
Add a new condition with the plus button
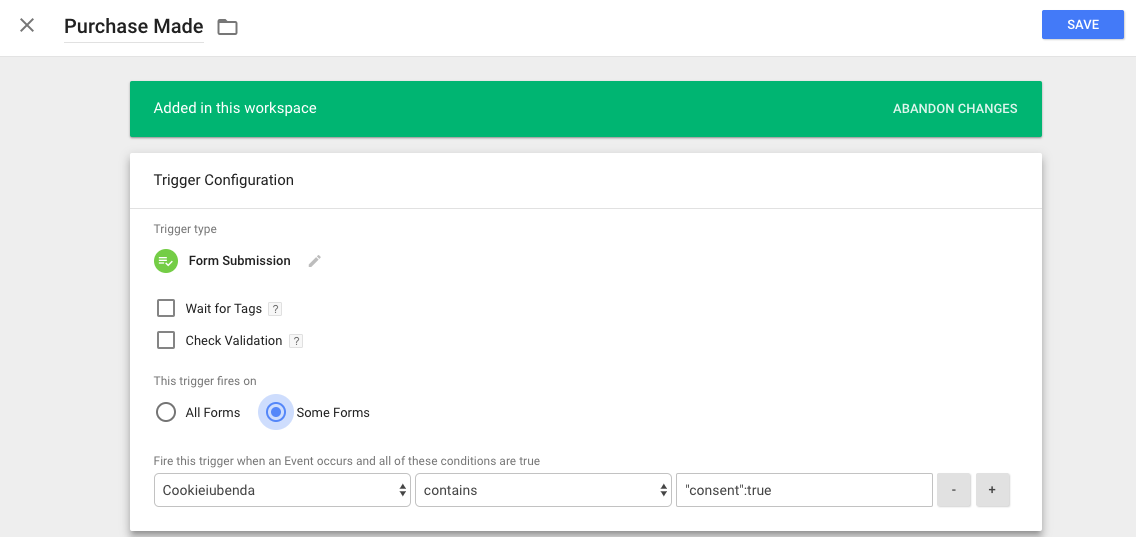[992, 490]
